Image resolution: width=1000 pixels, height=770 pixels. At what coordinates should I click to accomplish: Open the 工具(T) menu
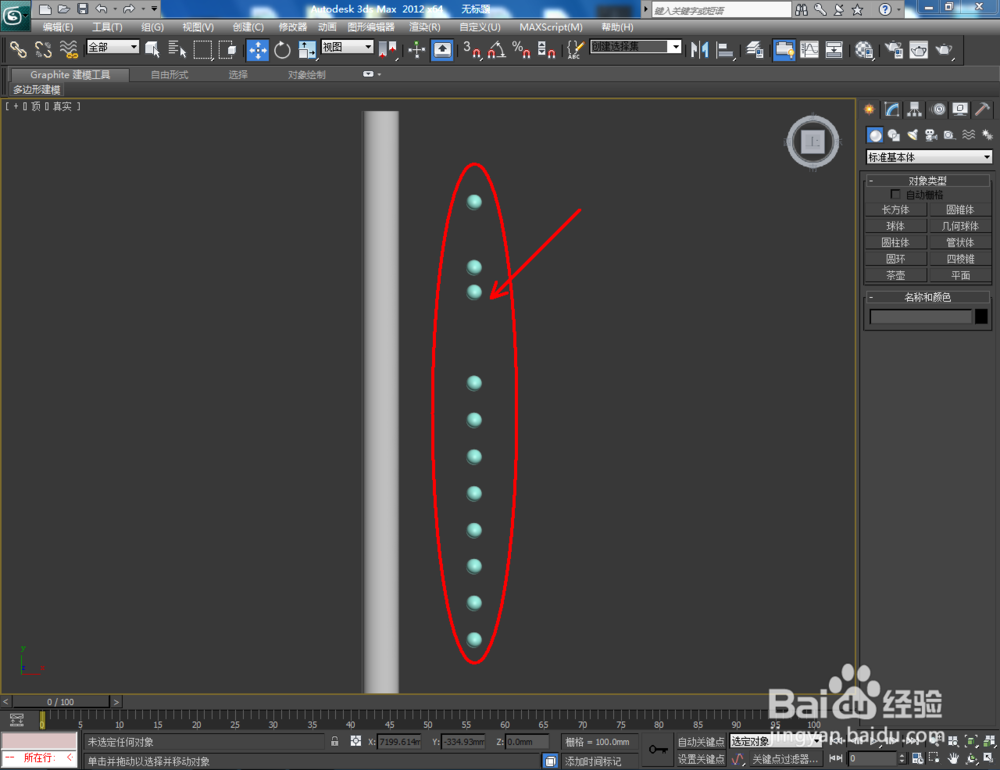(107, 27)
